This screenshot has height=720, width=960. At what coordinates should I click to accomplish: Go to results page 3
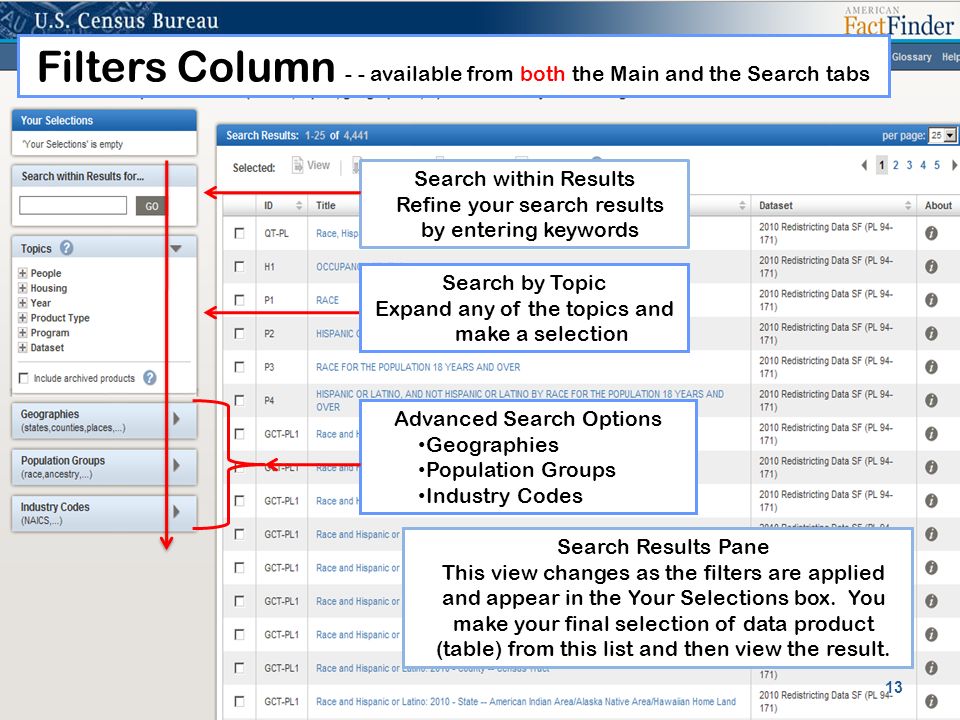pyautogui.click(x=909, y=165)
